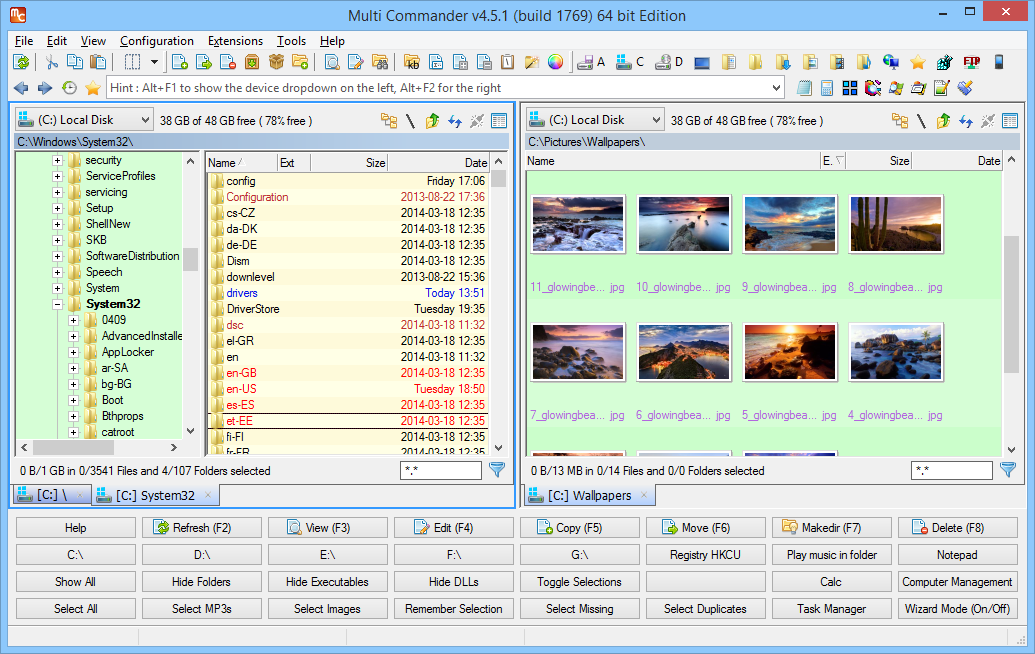Click the color wheel icon in toolbar
Viewport: 1035px width, 654px height.
pyautogui.click(x=556, y=62)
